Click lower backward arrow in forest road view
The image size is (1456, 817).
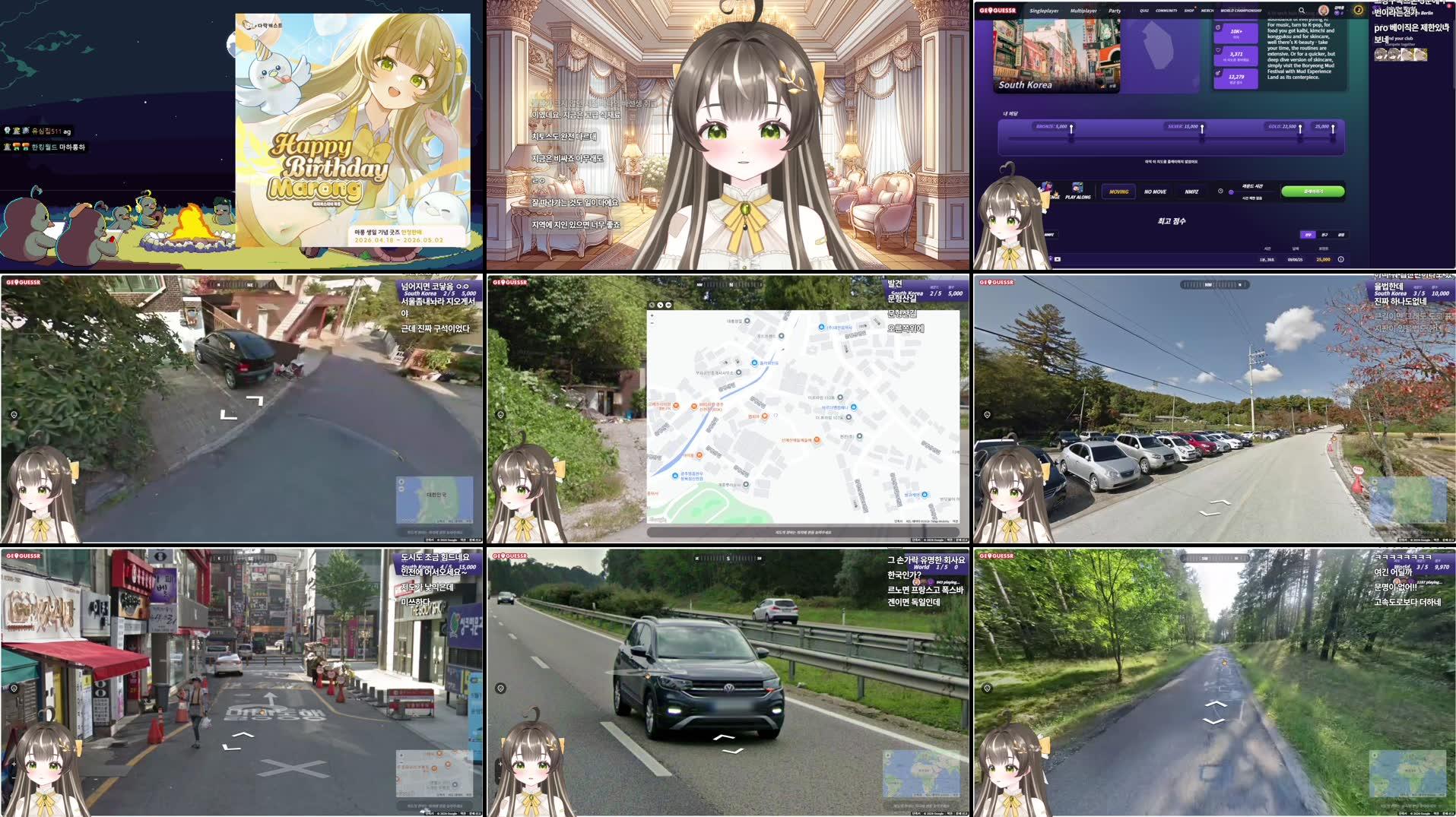[1214, 720]
